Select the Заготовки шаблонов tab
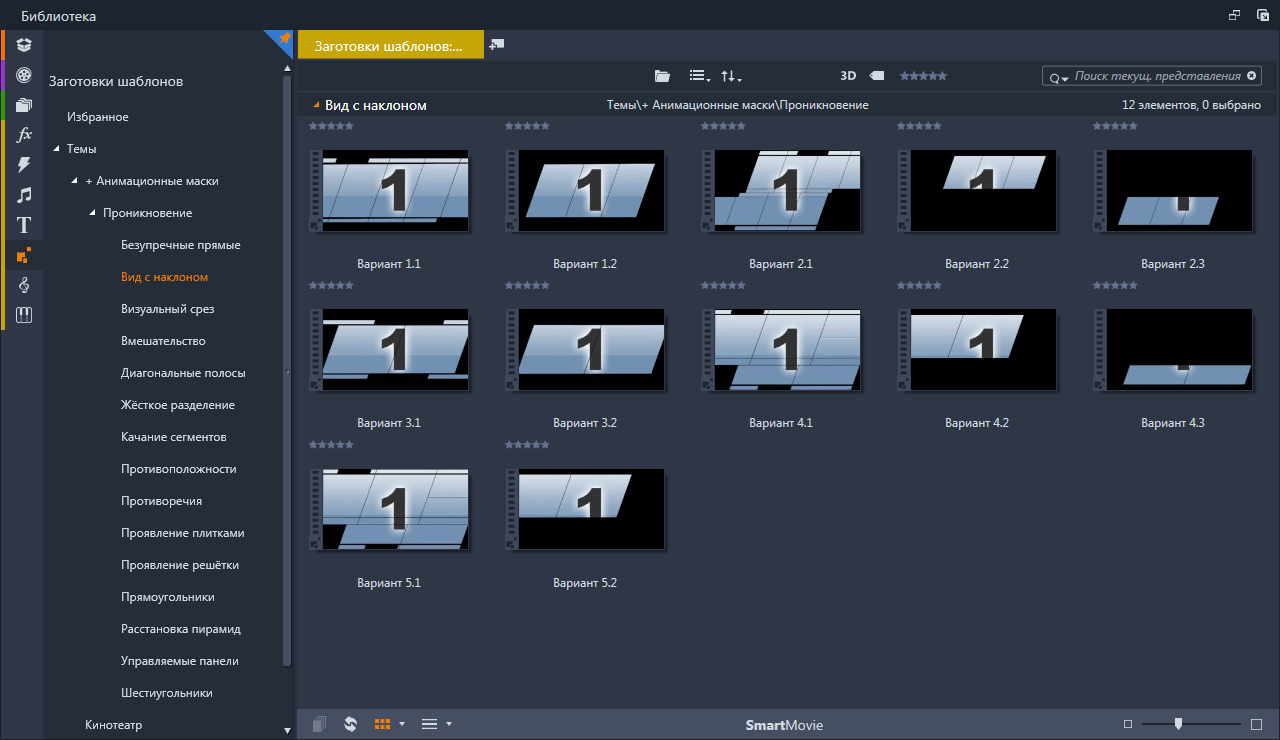This screenshot has height=740, width=1280. coord(390,46)
